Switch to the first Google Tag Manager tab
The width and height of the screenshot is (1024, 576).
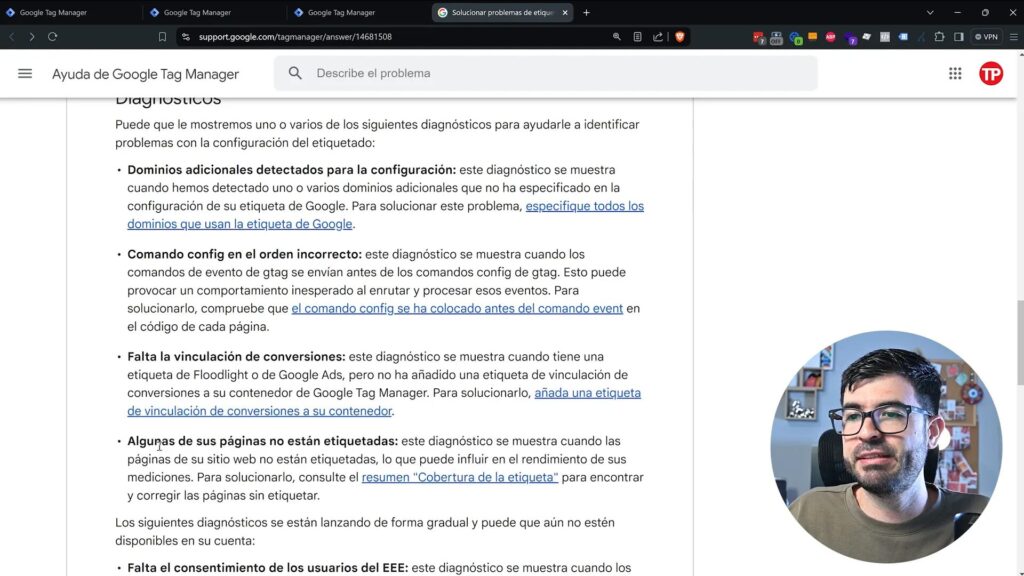71,12
